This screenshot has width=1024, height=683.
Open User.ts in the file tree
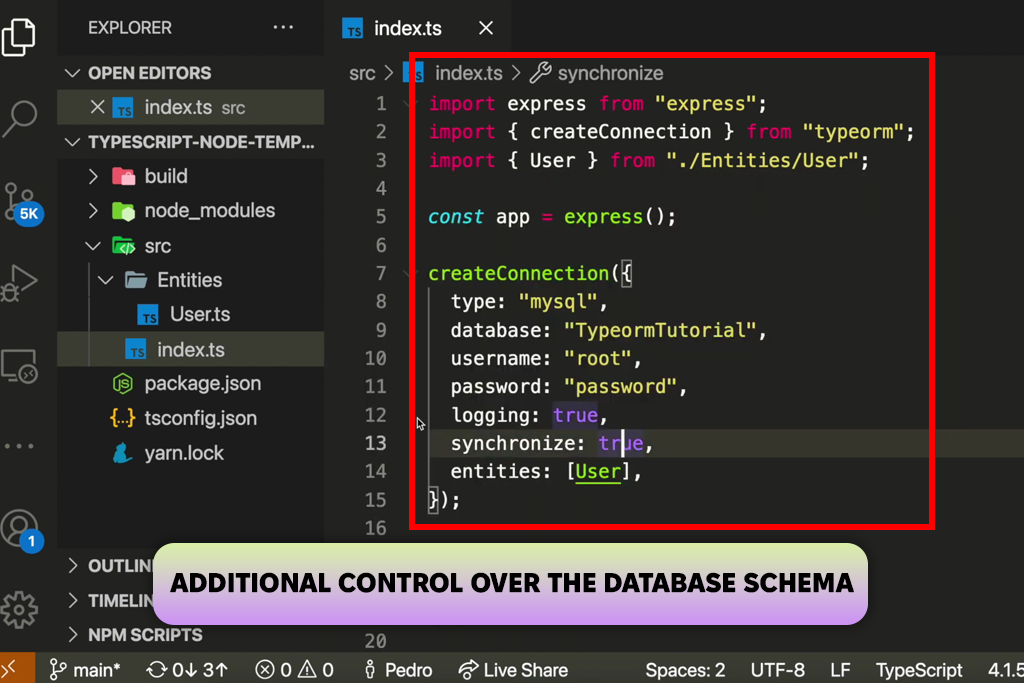click(199, 315)
